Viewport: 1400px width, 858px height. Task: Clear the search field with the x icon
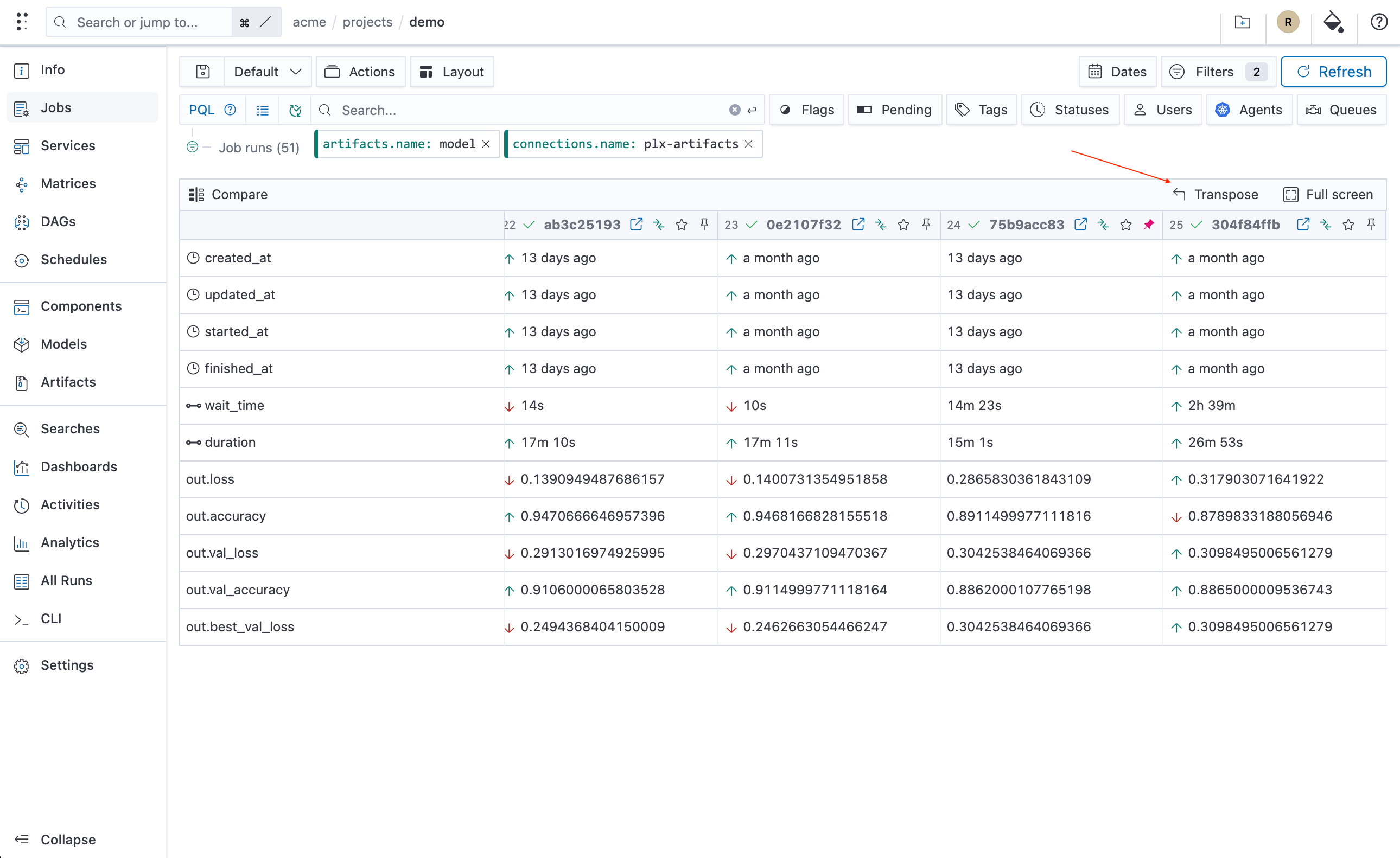click(734, 110)
